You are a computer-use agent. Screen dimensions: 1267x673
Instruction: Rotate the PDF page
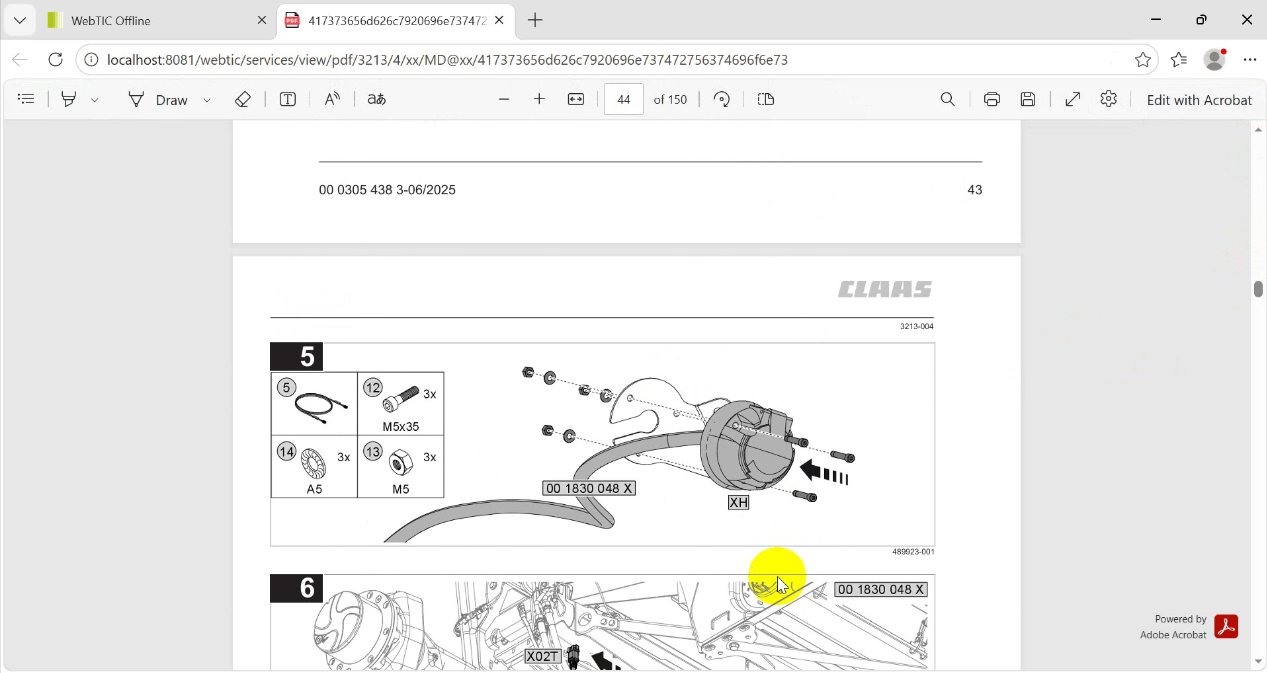pos(722,99)
